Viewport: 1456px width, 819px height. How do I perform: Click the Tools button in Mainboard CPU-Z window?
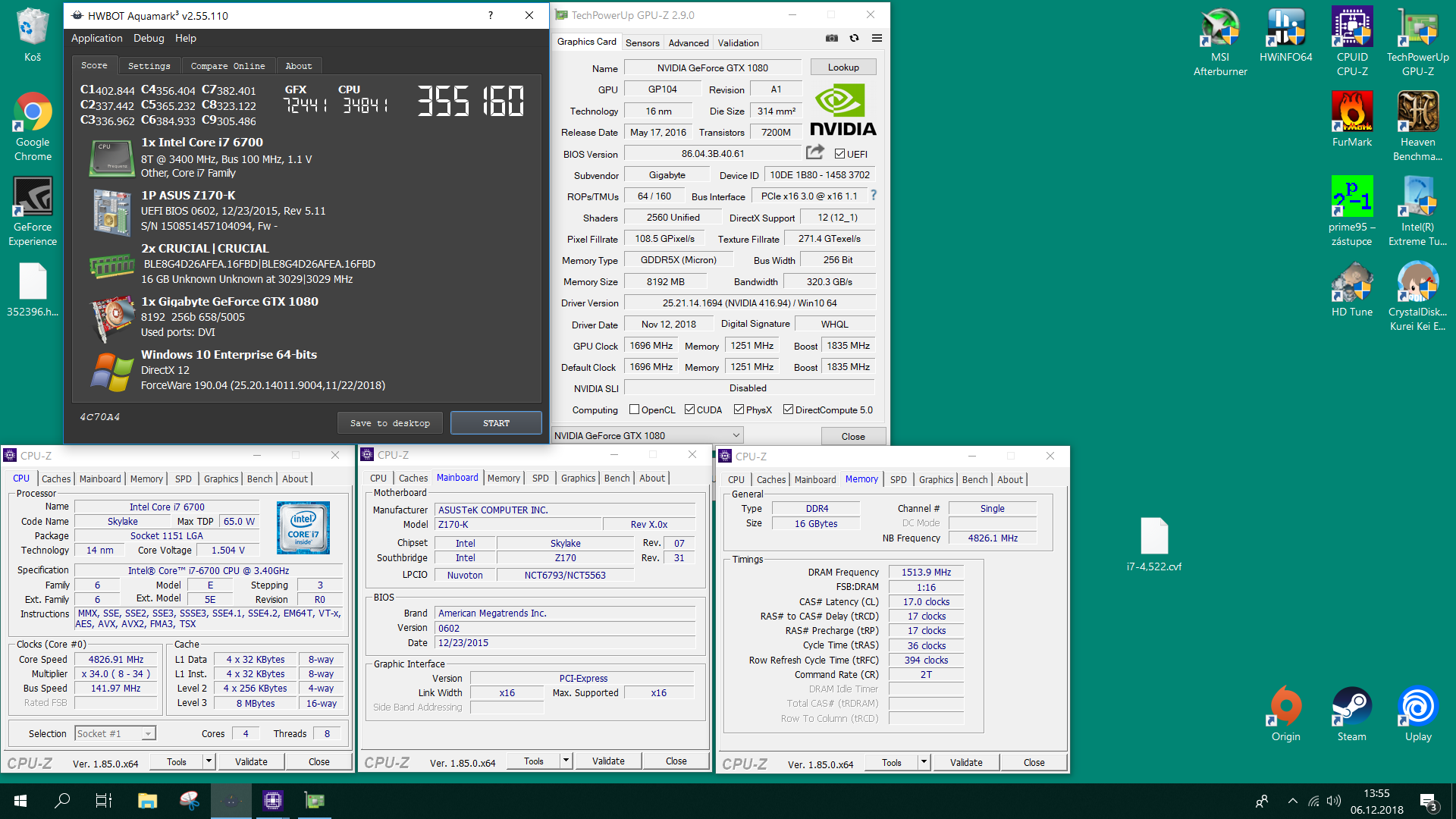pos(534,761)
